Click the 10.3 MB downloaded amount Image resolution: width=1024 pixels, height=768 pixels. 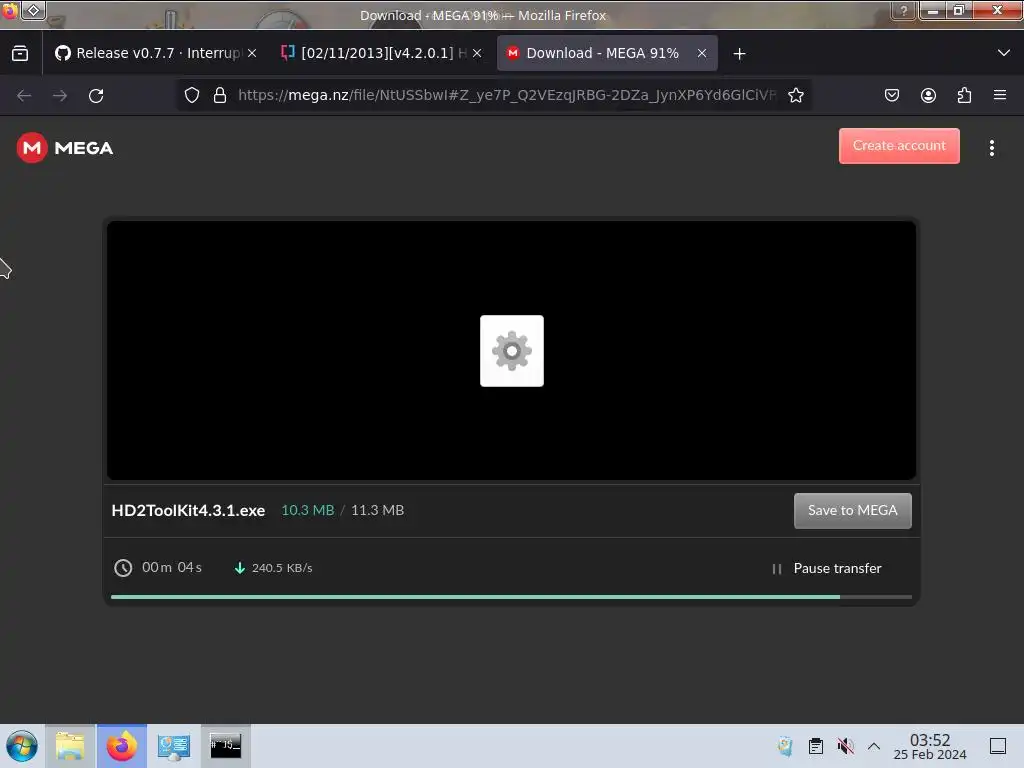tap(308, 510)
